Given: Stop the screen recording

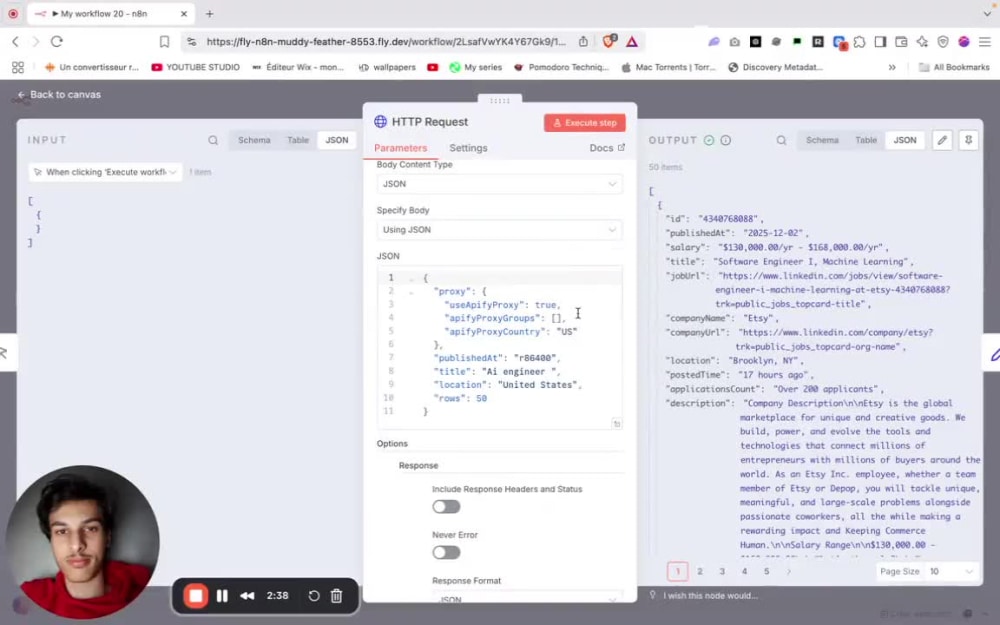Looking at the screenshot, I should (x=196, y=596).
